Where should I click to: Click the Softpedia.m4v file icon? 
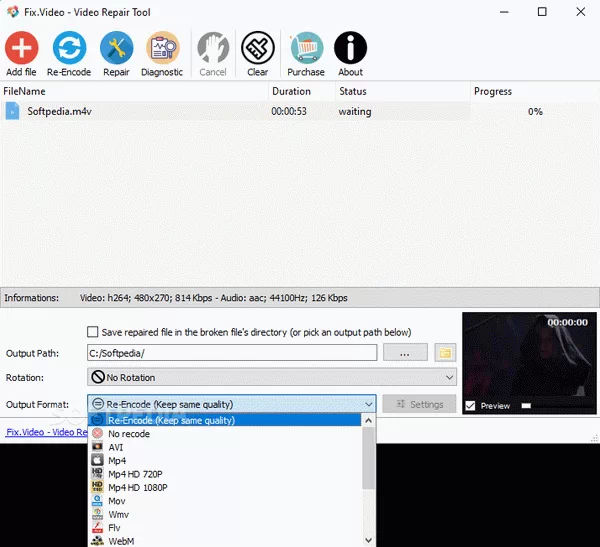click(12, 111)
